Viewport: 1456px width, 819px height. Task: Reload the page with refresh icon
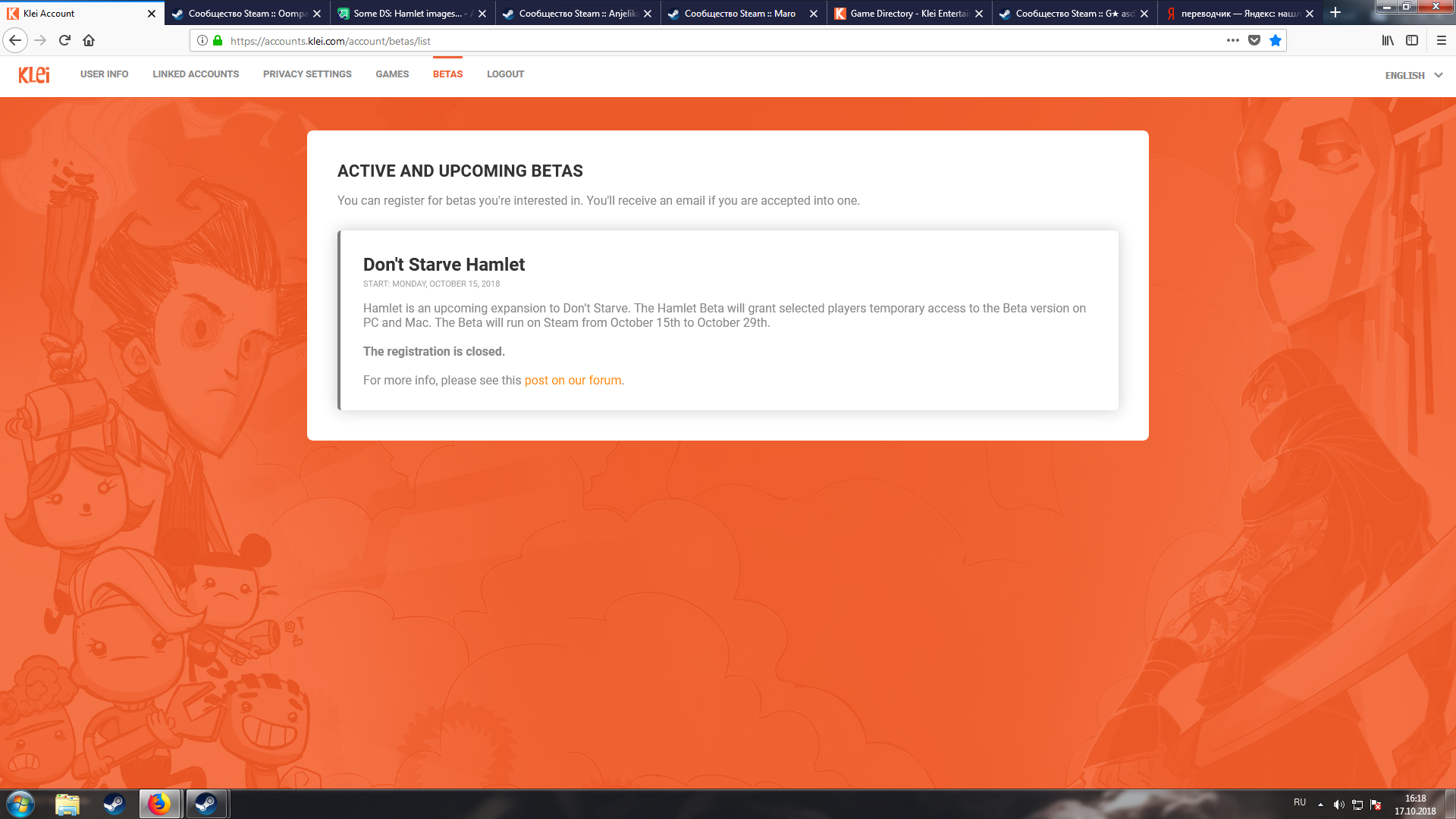pyautogui.click(x=64, y=40)
